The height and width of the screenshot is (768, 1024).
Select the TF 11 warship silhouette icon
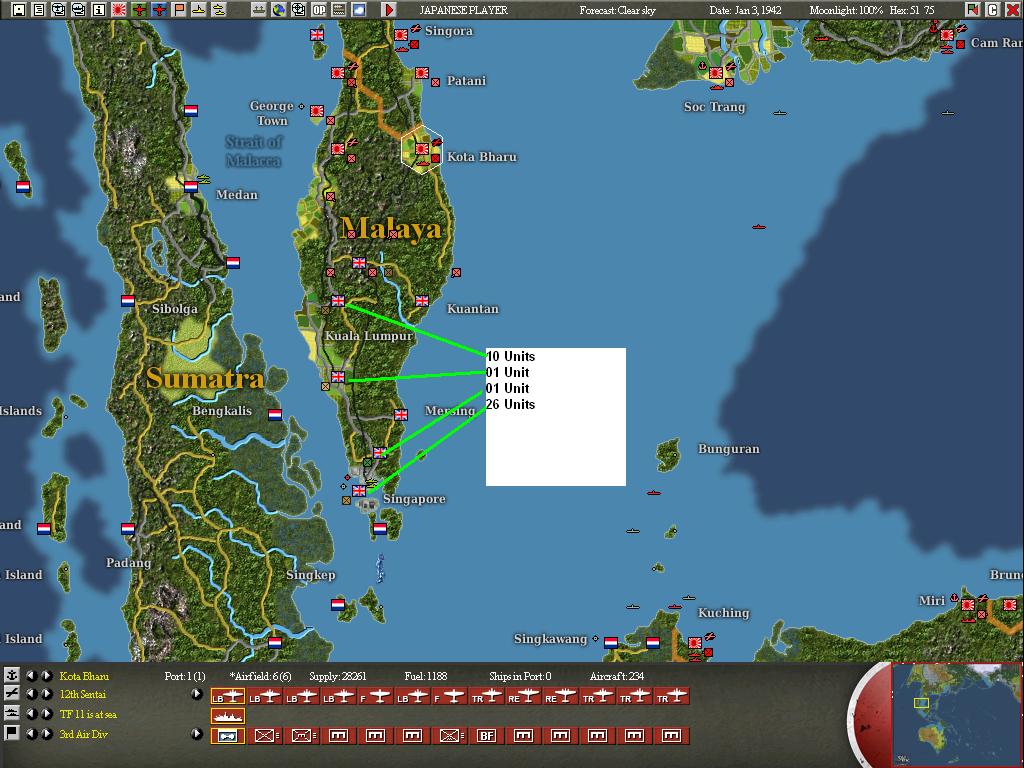click(x=227, y=716)
